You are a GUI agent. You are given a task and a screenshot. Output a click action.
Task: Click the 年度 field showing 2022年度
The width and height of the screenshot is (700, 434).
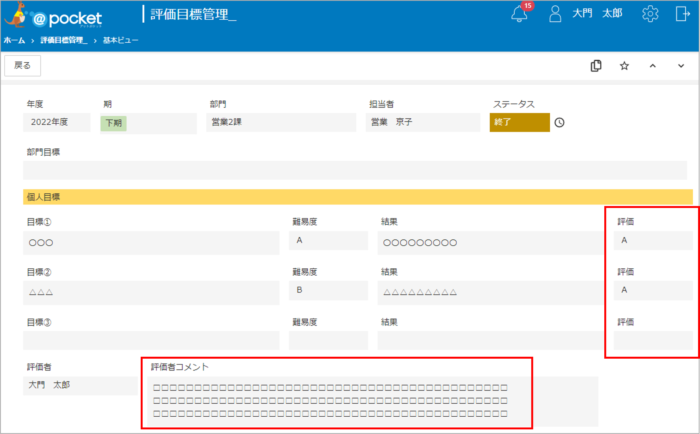click(57, 122)
